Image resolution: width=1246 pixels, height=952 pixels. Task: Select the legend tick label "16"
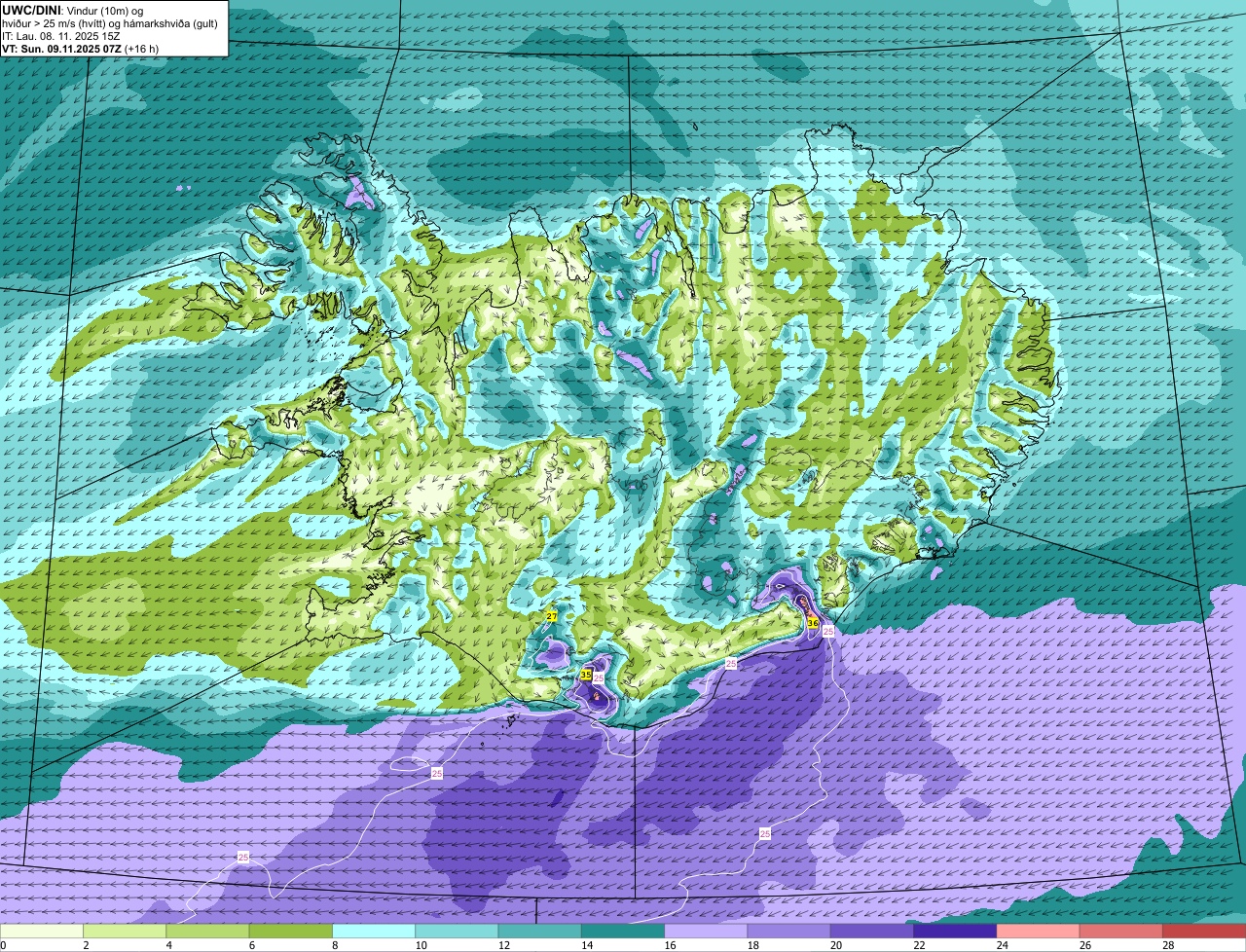point(670,945)
